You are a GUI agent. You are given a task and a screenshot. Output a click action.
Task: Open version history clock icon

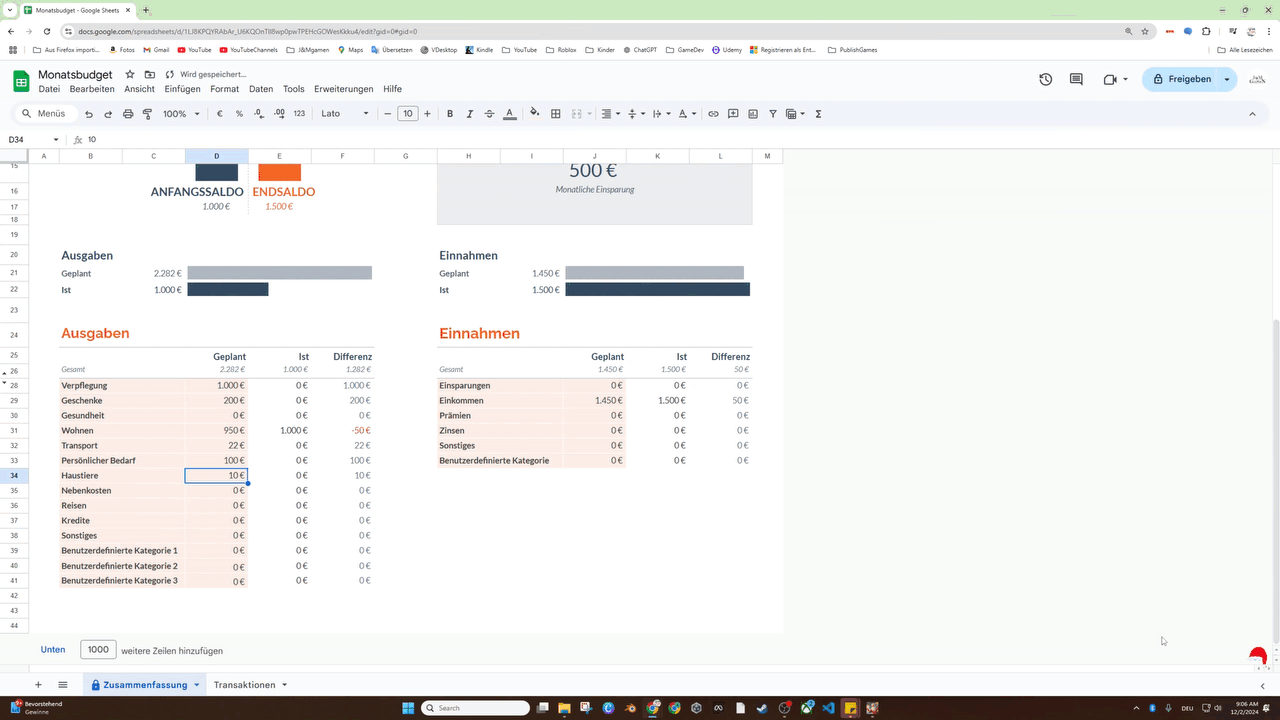point(1045,79)
